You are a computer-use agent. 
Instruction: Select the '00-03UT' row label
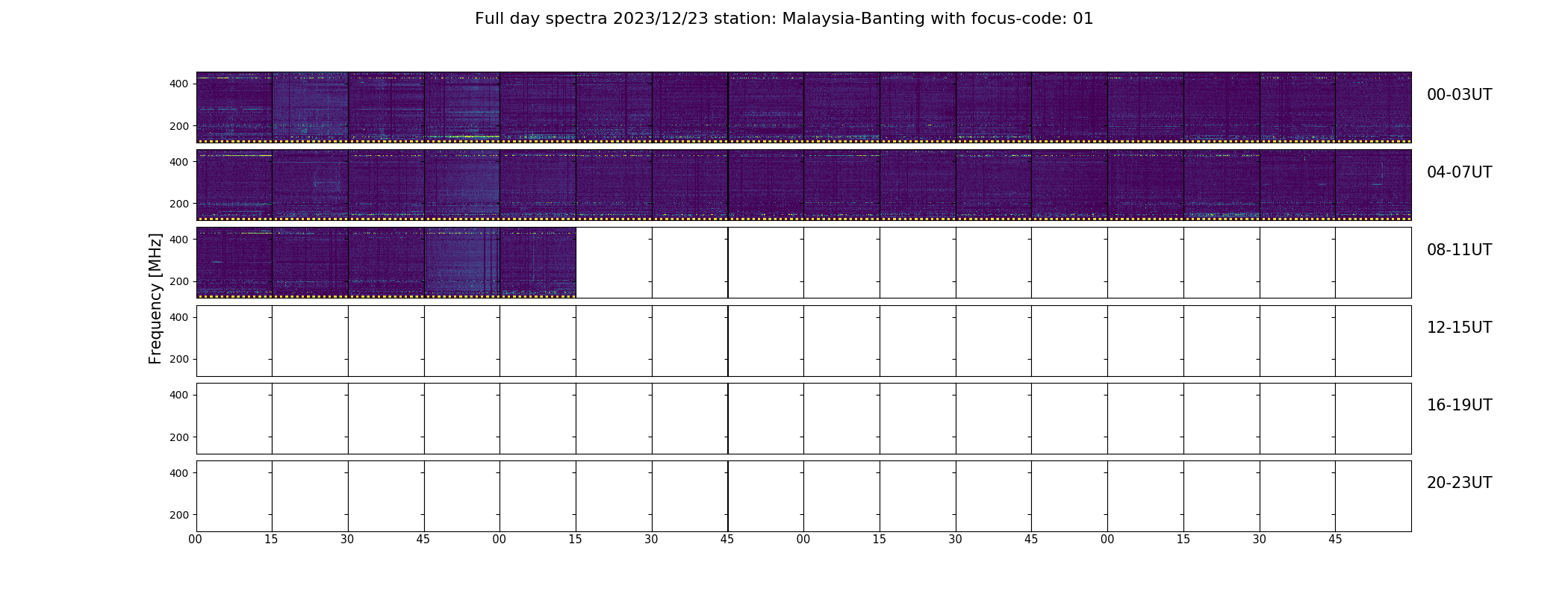click(1459, 95)
